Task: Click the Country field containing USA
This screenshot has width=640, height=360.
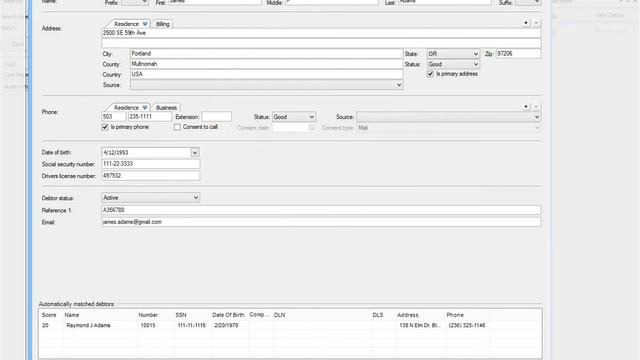Action: pyautogui.click(x=267, y=74)
